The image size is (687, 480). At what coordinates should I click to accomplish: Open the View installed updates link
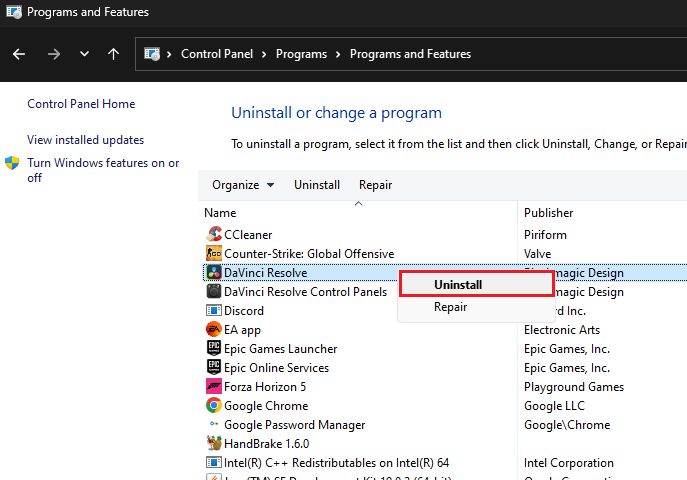pos(85,140)
